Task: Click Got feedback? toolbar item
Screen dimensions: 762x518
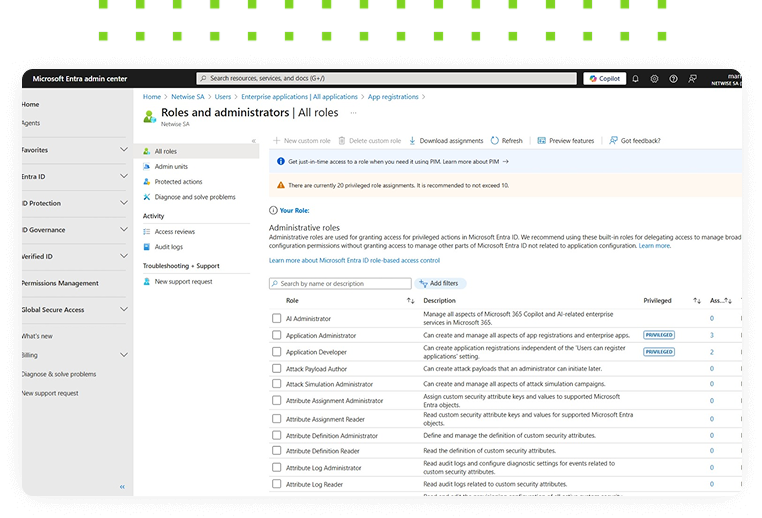Action: tap(635, 140)
